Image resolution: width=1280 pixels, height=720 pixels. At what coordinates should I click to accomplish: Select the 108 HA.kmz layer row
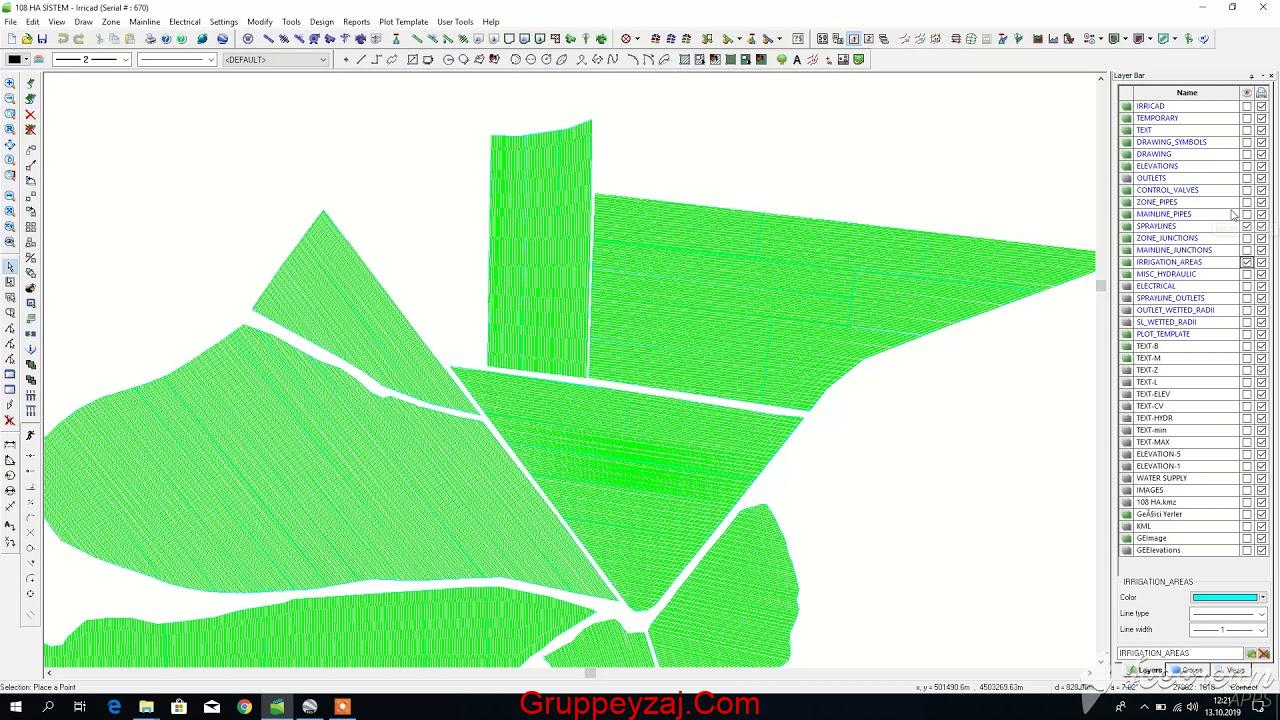click(1186, 502)
